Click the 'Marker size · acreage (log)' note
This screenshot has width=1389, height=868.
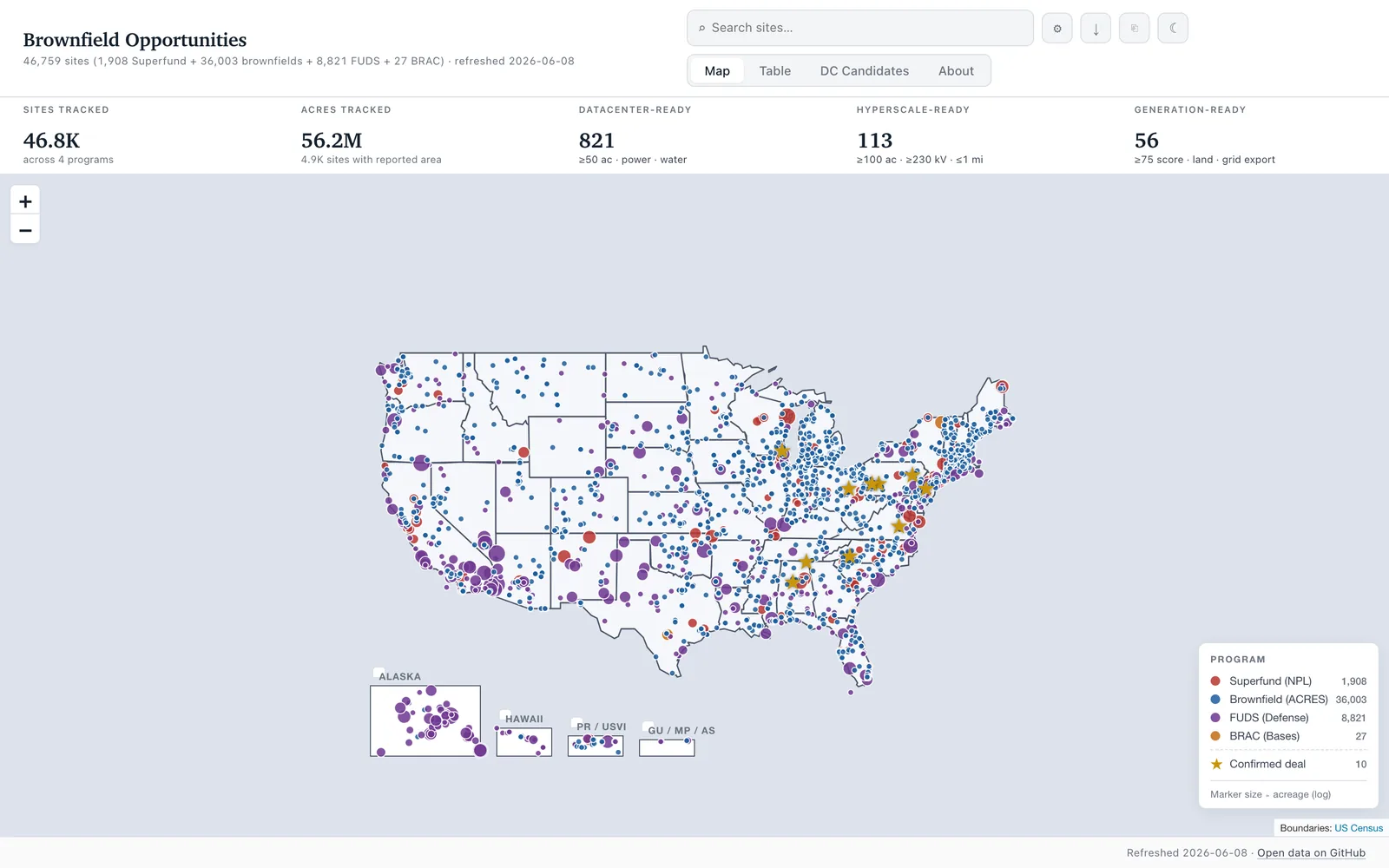pos(1270,794)
